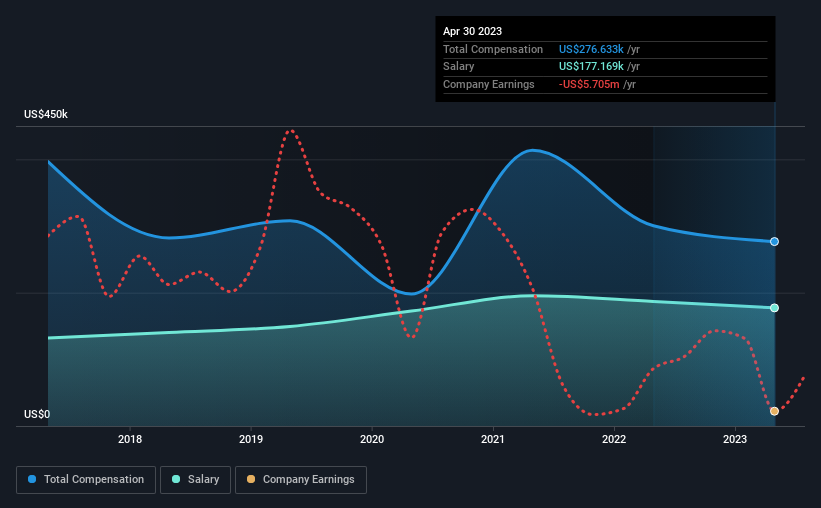Viewport: 821px width, 508px height.
Task: Click the orange Company Earnings data point marker
Action: pos(774,411)
